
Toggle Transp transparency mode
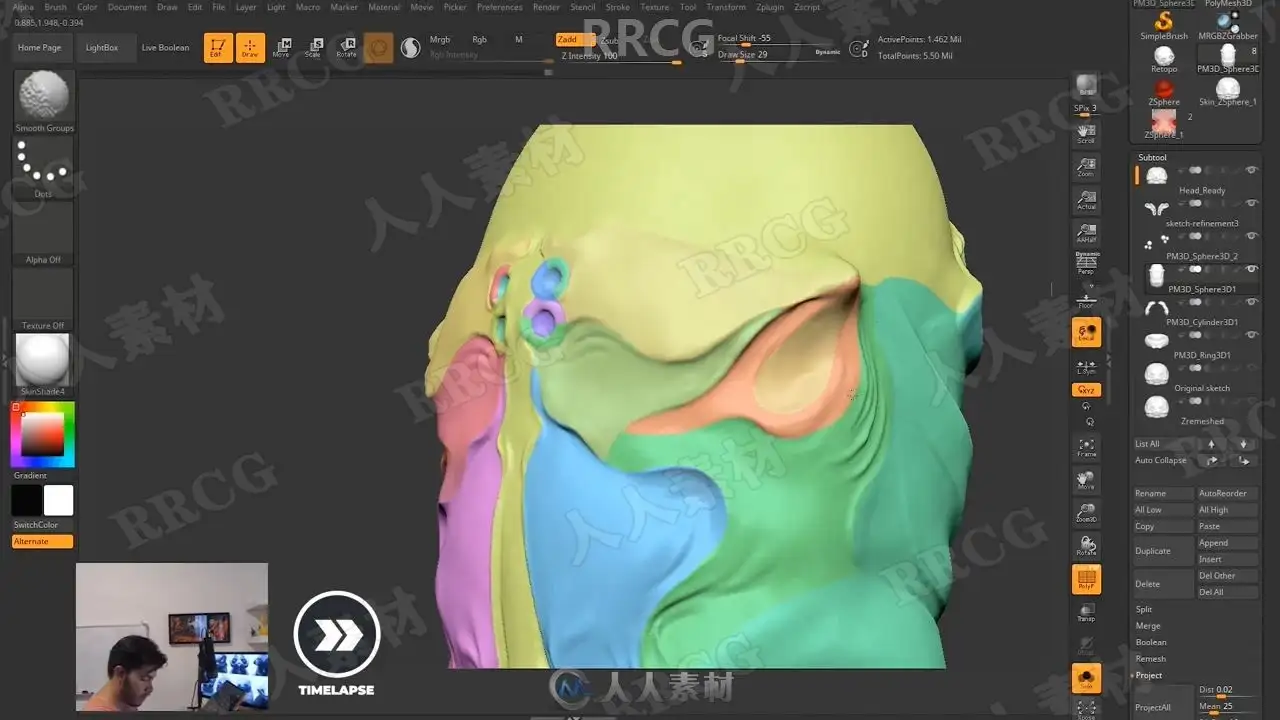click(1086, 612)
